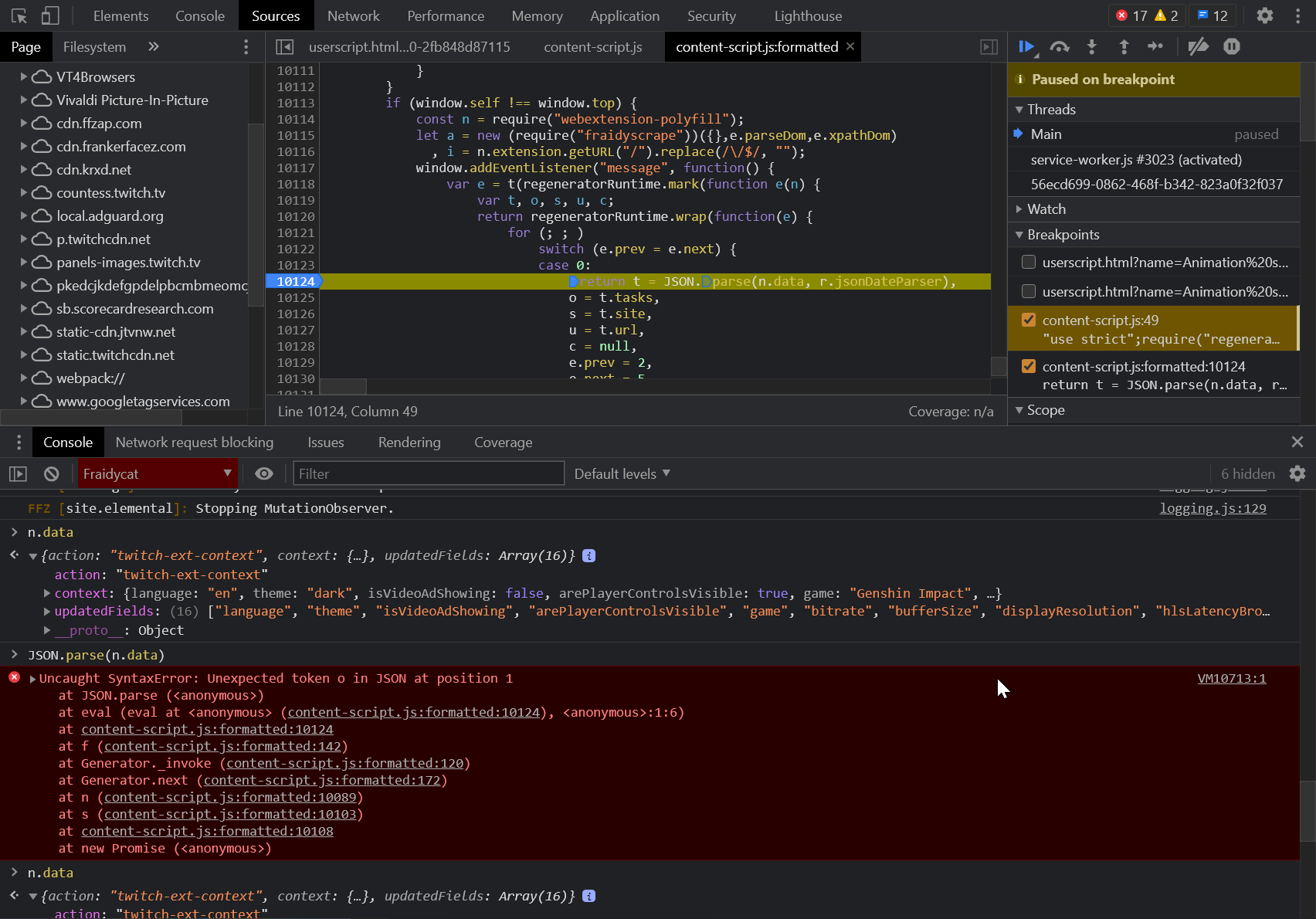Image resolution: width=1316 pixels, height=919 pixels.
Task: Collapse the Threads section
Action: pyautogui.click(x=1019, y=110)
